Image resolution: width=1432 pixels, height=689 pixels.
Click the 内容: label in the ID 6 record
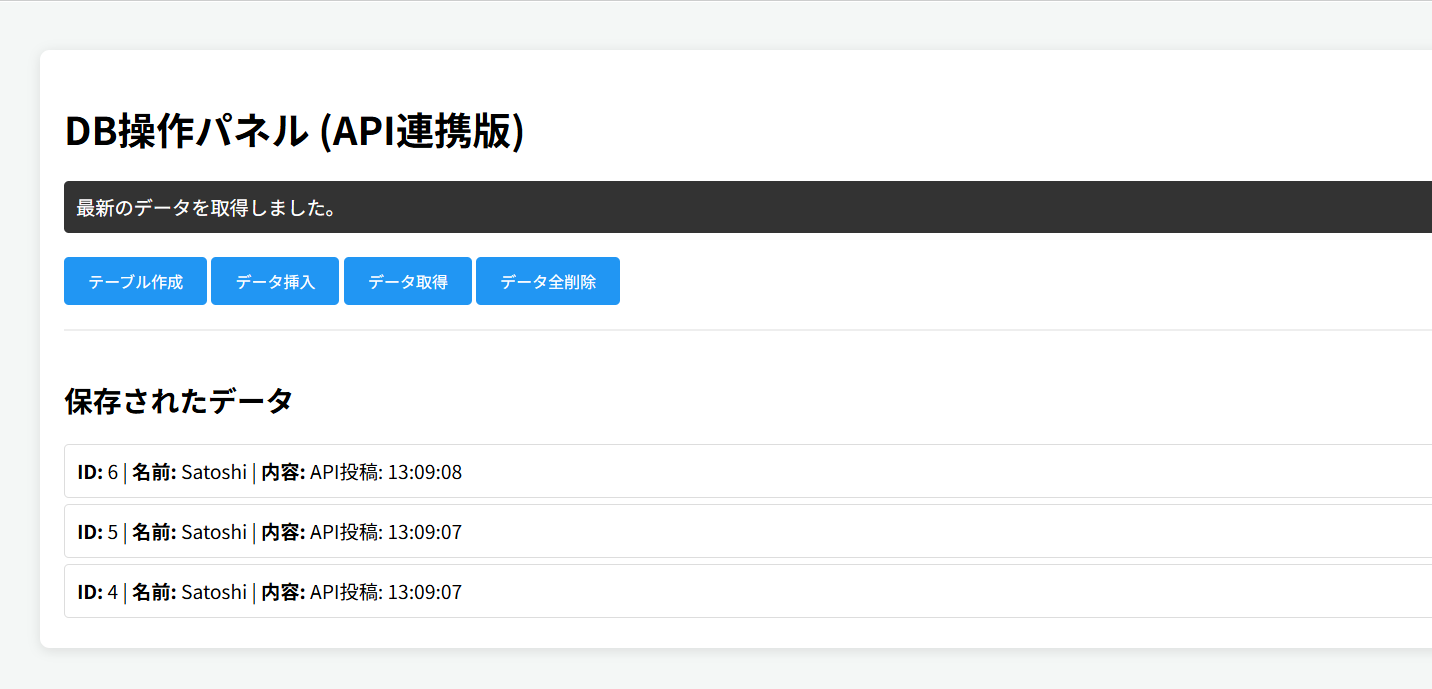click(x=283, y=472)
